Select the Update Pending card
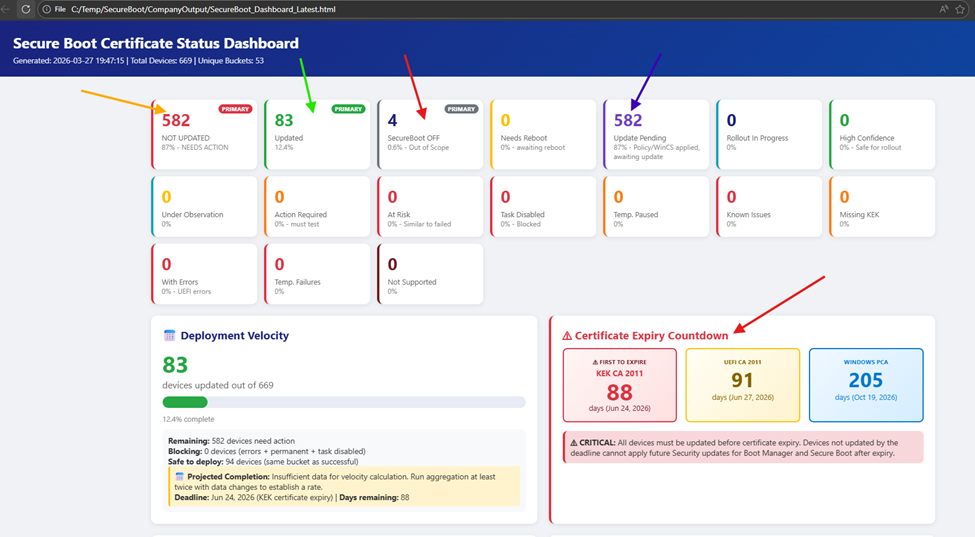The width and height of the screenshot is (975, 537). (x=656, y=133)
